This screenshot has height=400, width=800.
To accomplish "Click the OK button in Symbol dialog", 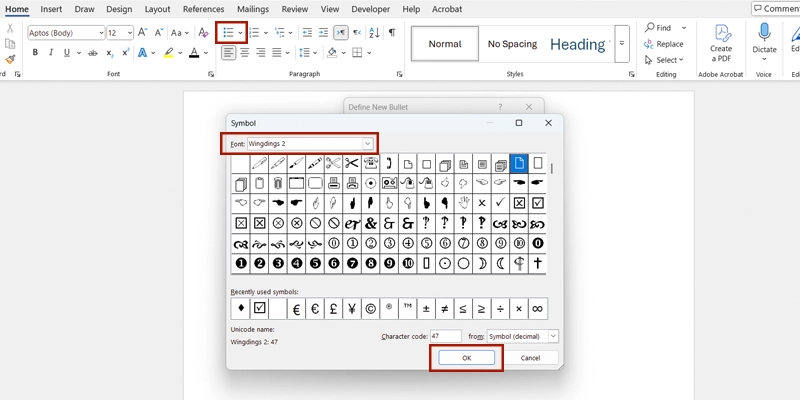I will (466, 358).
